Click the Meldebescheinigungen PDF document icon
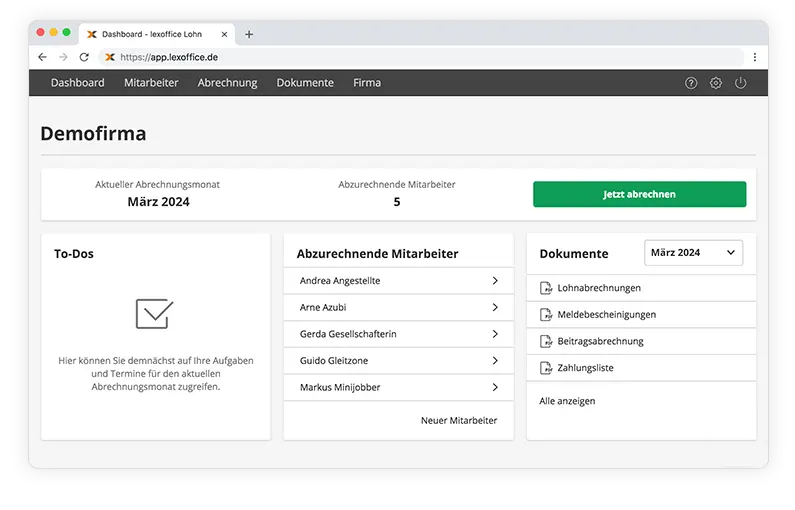 click(546, 315)
